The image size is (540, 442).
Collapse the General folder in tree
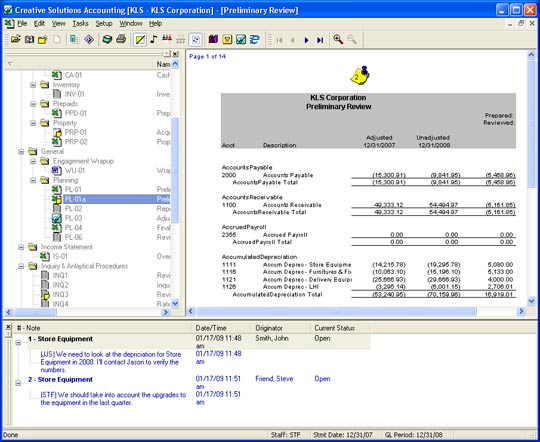(21, 152)
